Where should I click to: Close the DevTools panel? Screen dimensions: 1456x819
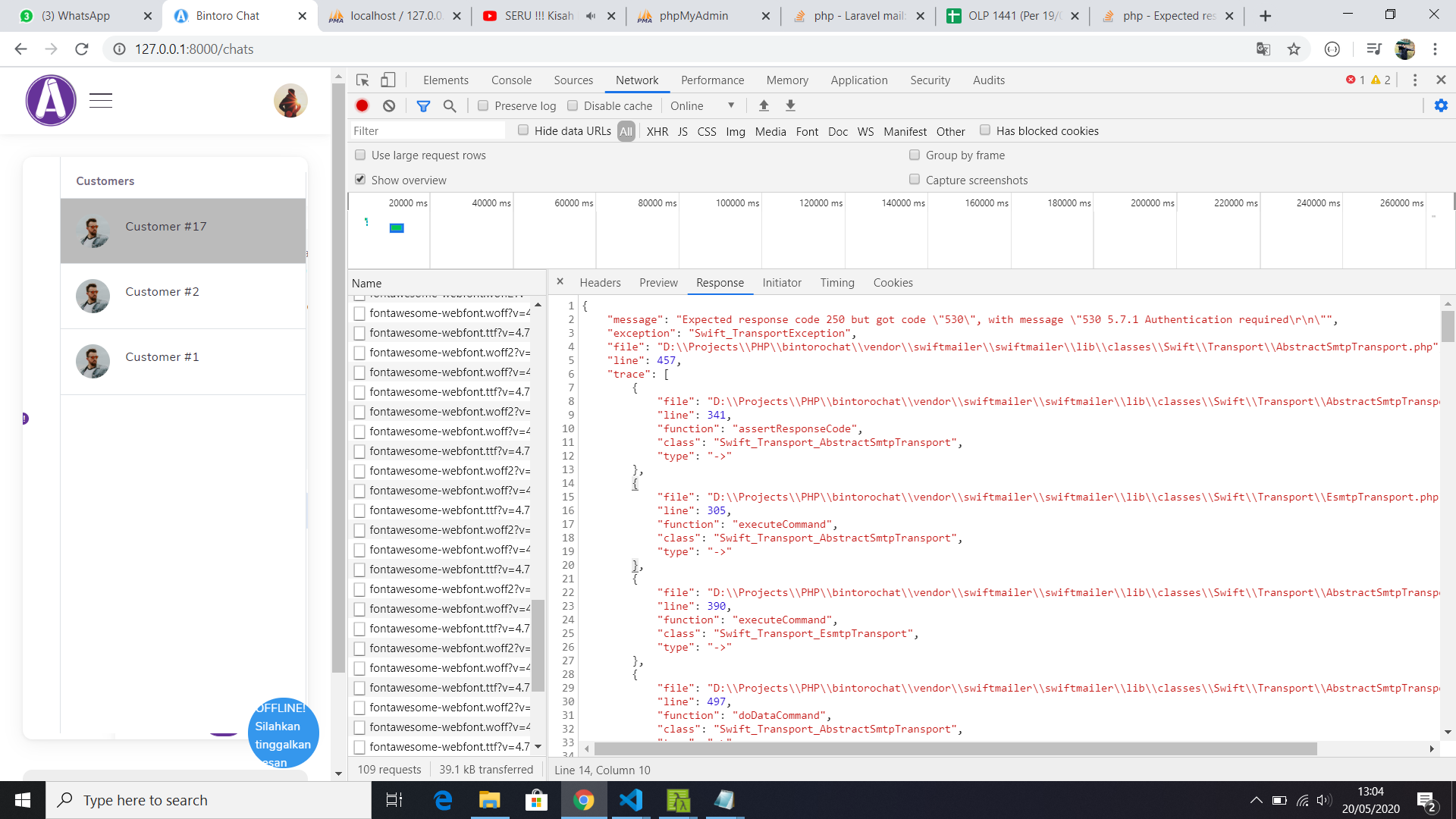pos(1441,80)
